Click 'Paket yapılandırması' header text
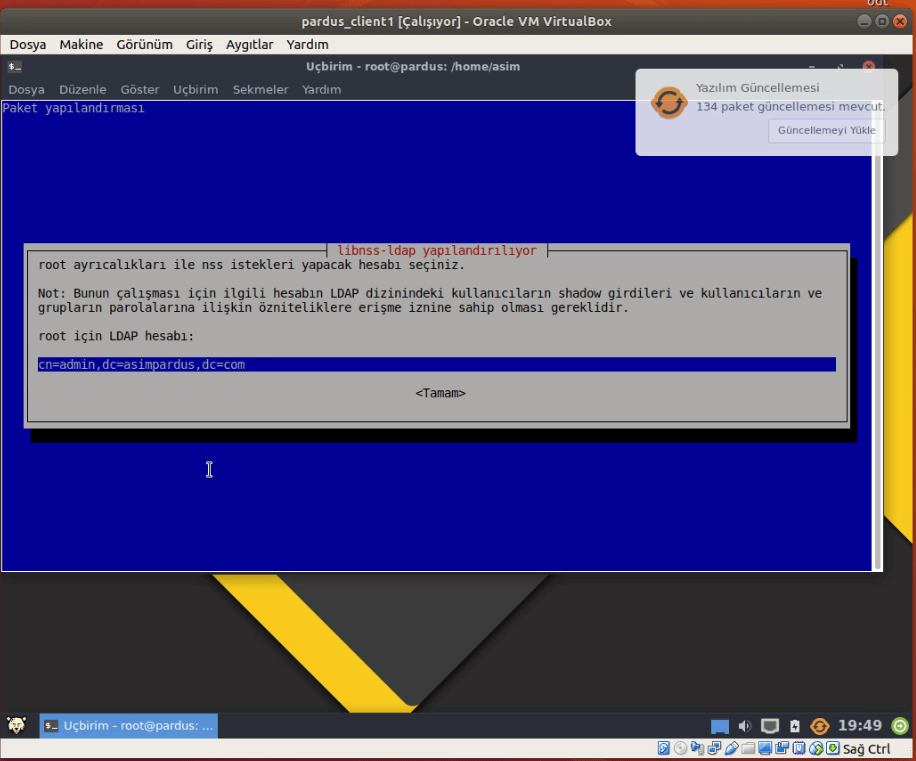The height and width of the screenshot is (761, 916). 73,108
